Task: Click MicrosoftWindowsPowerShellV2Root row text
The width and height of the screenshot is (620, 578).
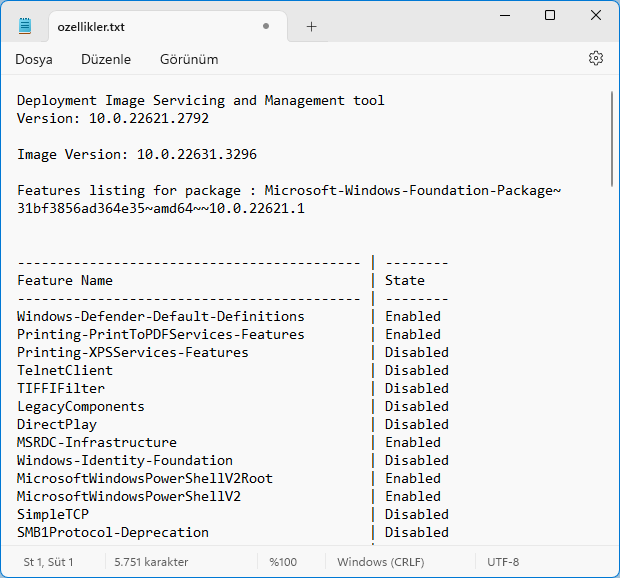Action: click(x=145, y=478)
